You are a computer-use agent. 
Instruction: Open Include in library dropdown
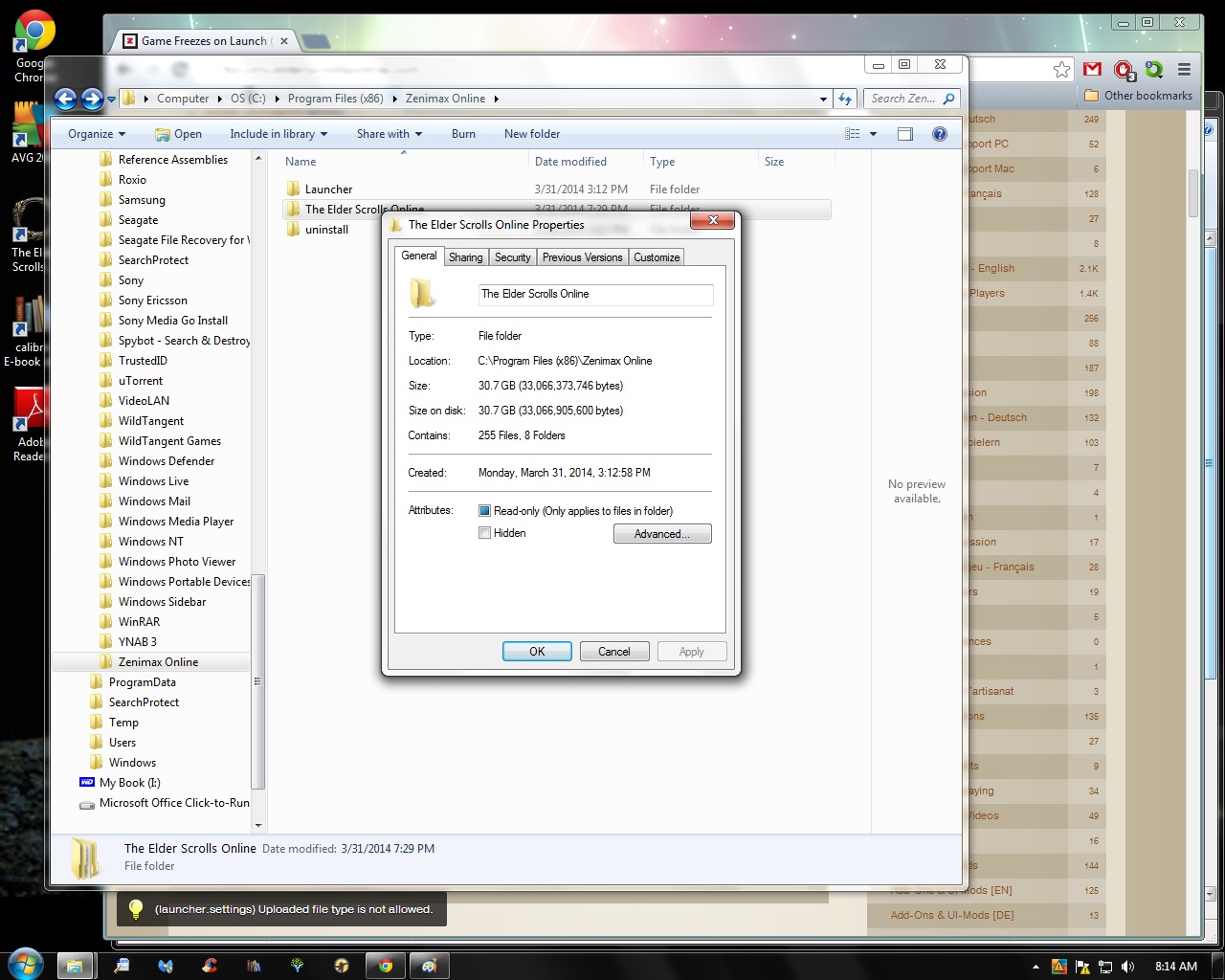tap(278, 134)
